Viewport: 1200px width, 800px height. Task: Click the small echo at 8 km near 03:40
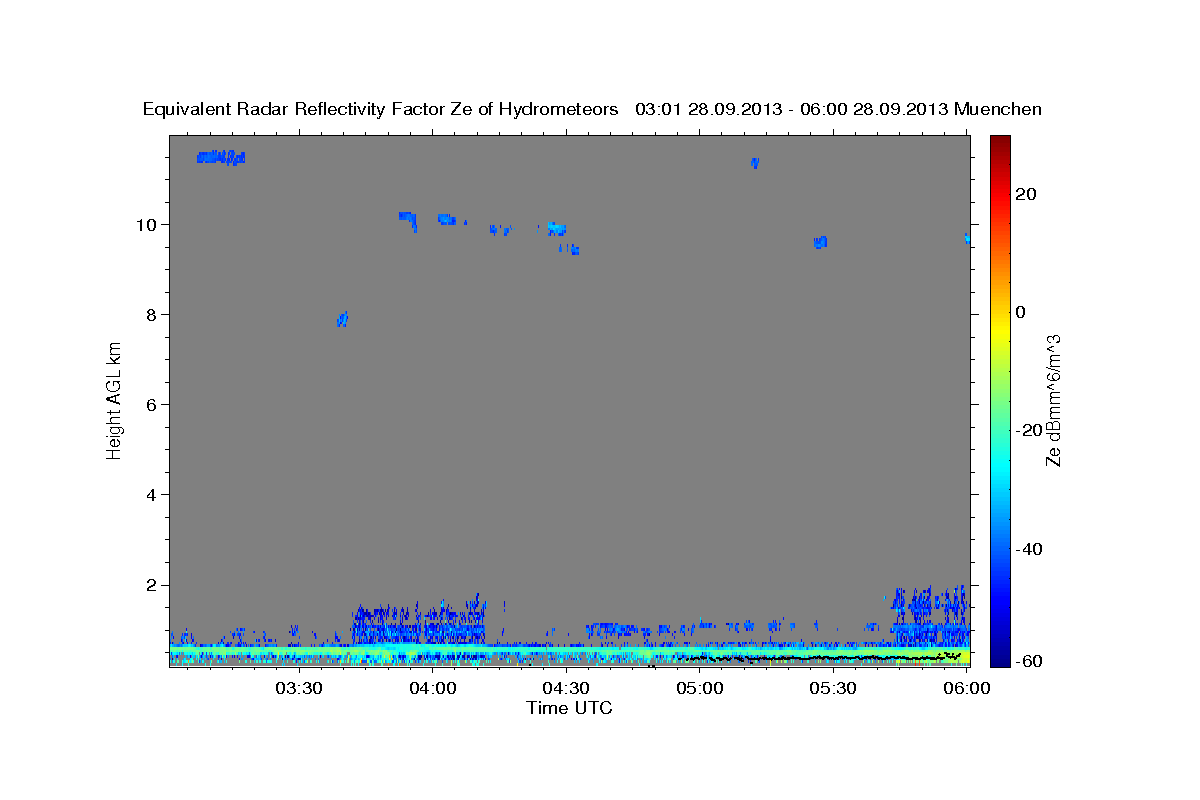(342, 319)
